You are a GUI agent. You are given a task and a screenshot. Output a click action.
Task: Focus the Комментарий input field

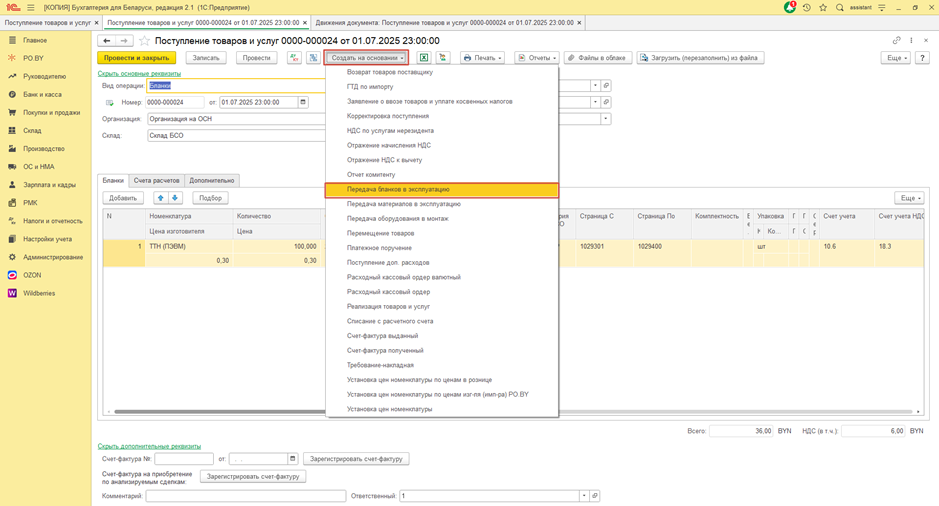(246, 496)
